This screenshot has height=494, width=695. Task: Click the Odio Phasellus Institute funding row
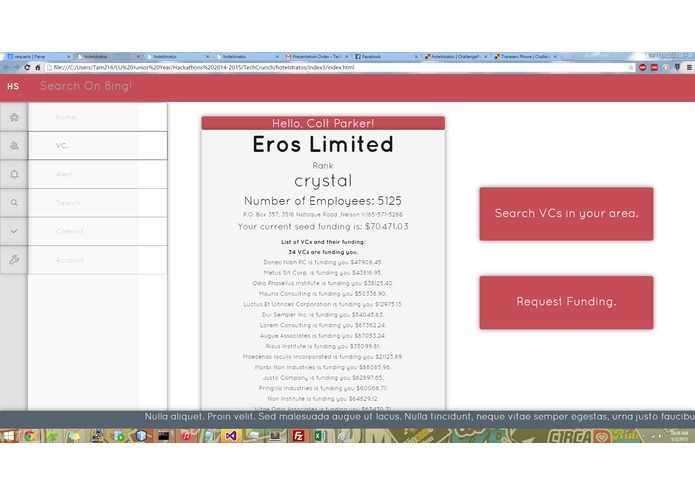point(323,283)
